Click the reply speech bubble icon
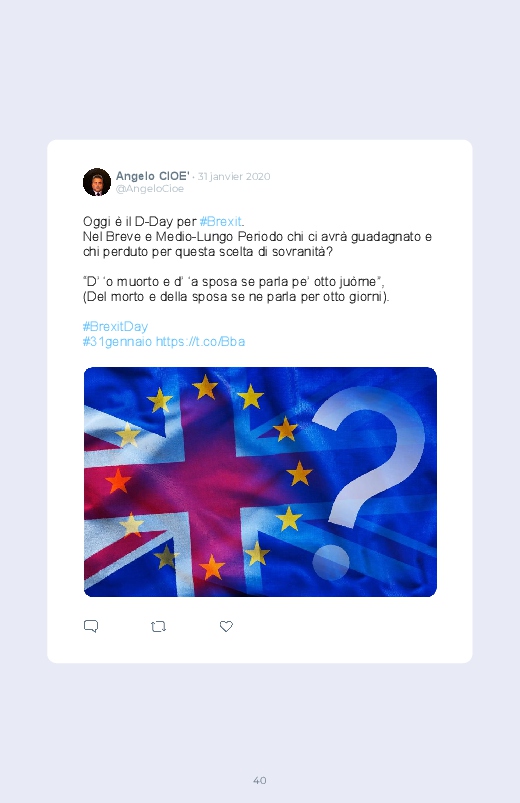Screen dimensions: 520x803 point(91,626)
